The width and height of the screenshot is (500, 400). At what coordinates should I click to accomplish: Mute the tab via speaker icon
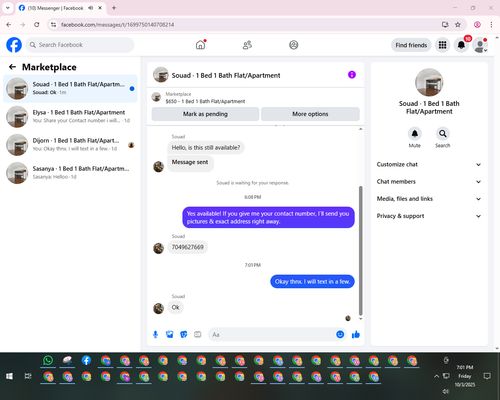pos(90,8)
